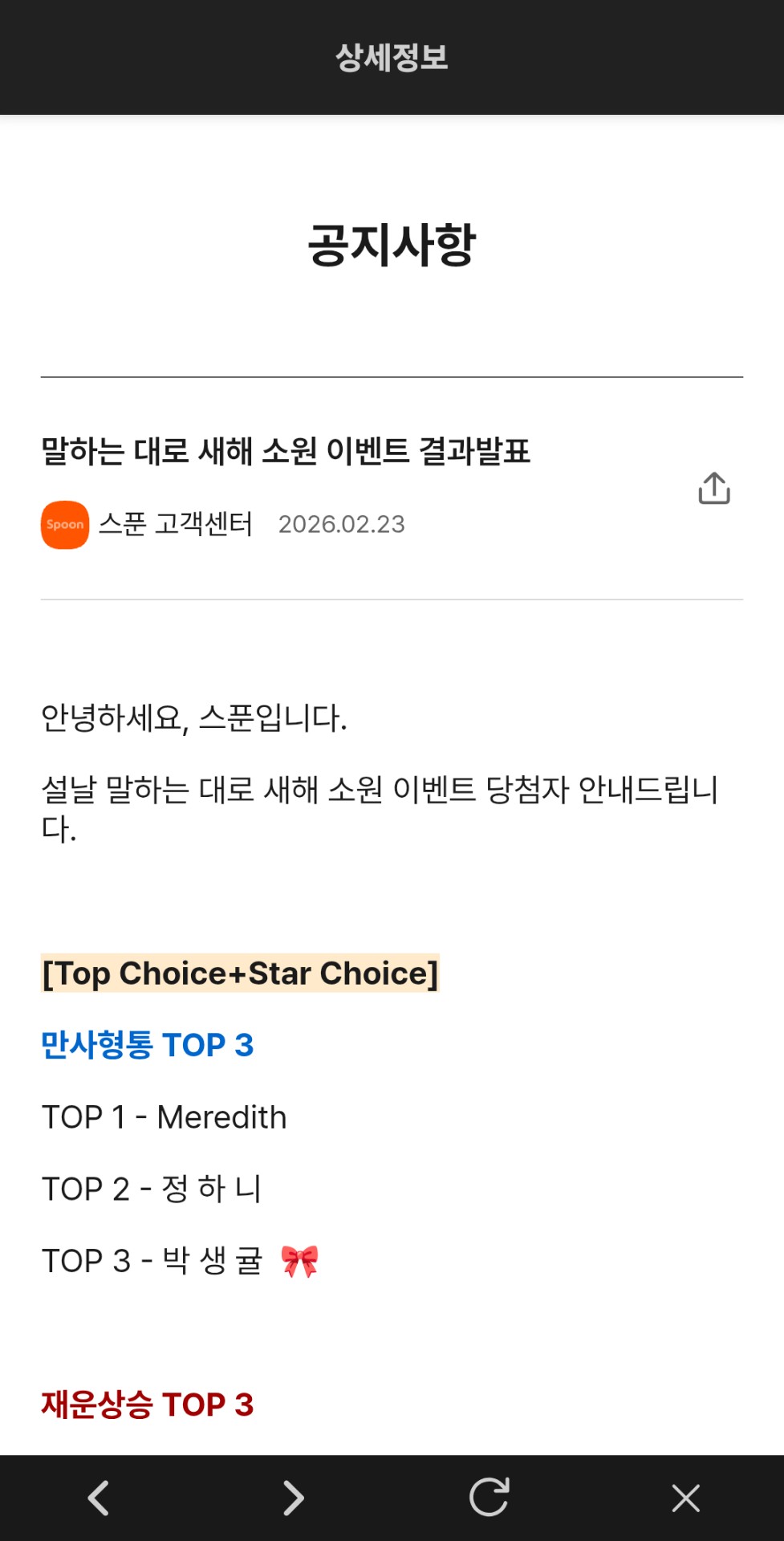
Task: Tap the share icon beside the notice title
Action: [713, 488]
